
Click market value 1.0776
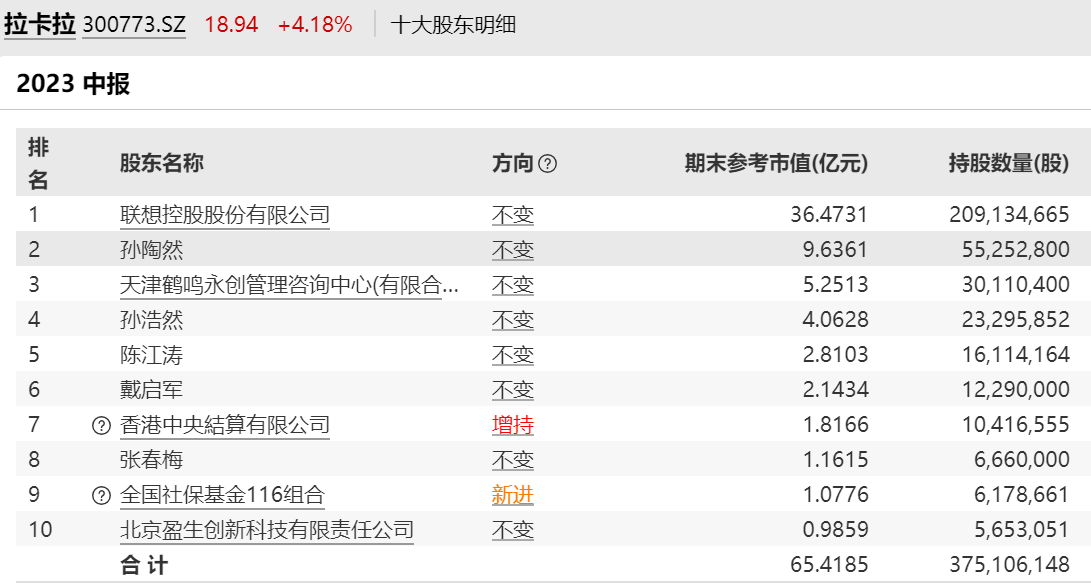click(x=835, y=494)
